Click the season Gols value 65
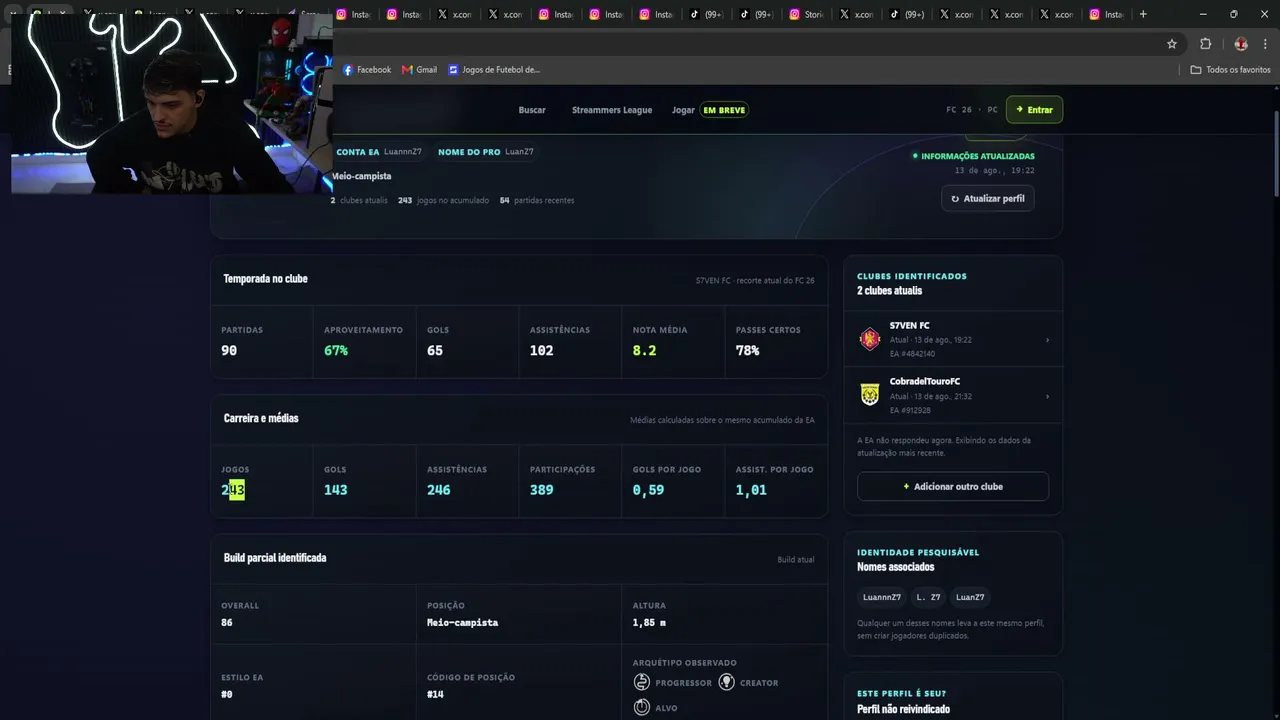Image resolution: width=1280 pixels, height=720 pixels. pyautogui.click(x=435, y=351)
